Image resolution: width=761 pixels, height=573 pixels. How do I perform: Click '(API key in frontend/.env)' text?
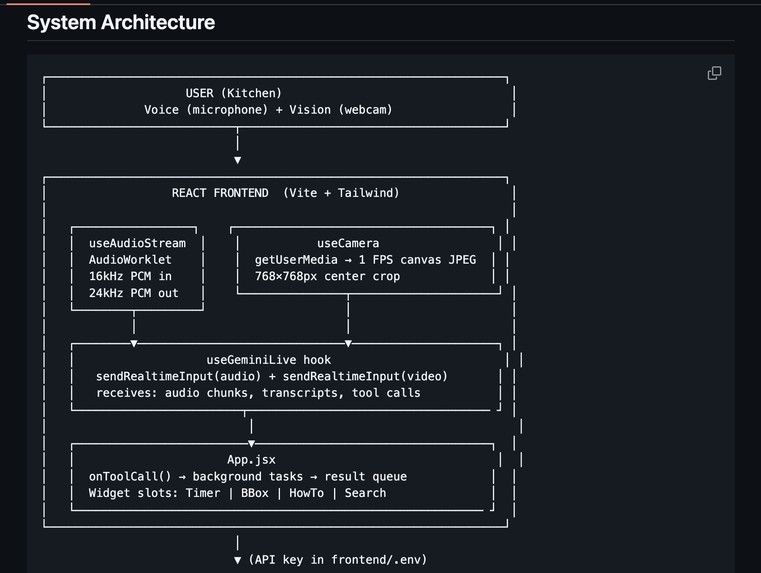pyautogui.click(x=338, y=559)
